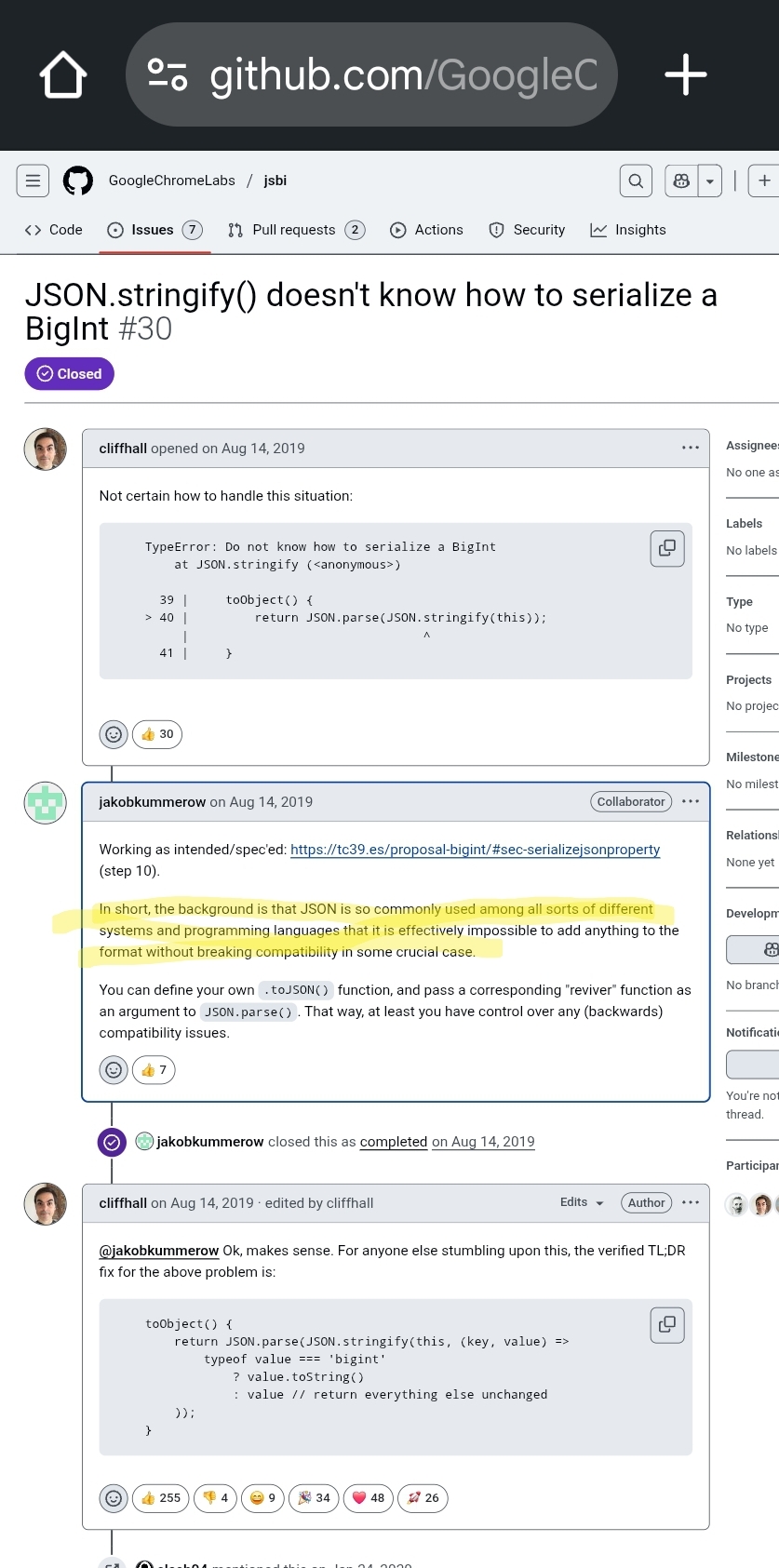Viewport: 779px width, 1568px height.
Task: Open the GoogleChromeLabs organization link
Action: point(172,181)
